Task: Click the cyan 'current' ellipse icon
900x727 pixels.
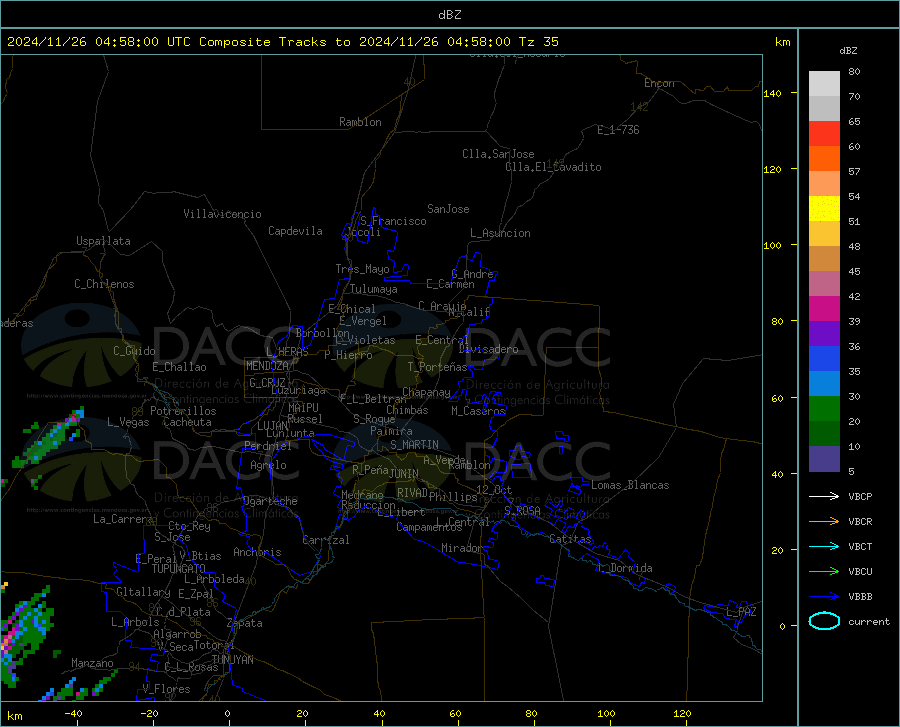Action: (824, 621)
